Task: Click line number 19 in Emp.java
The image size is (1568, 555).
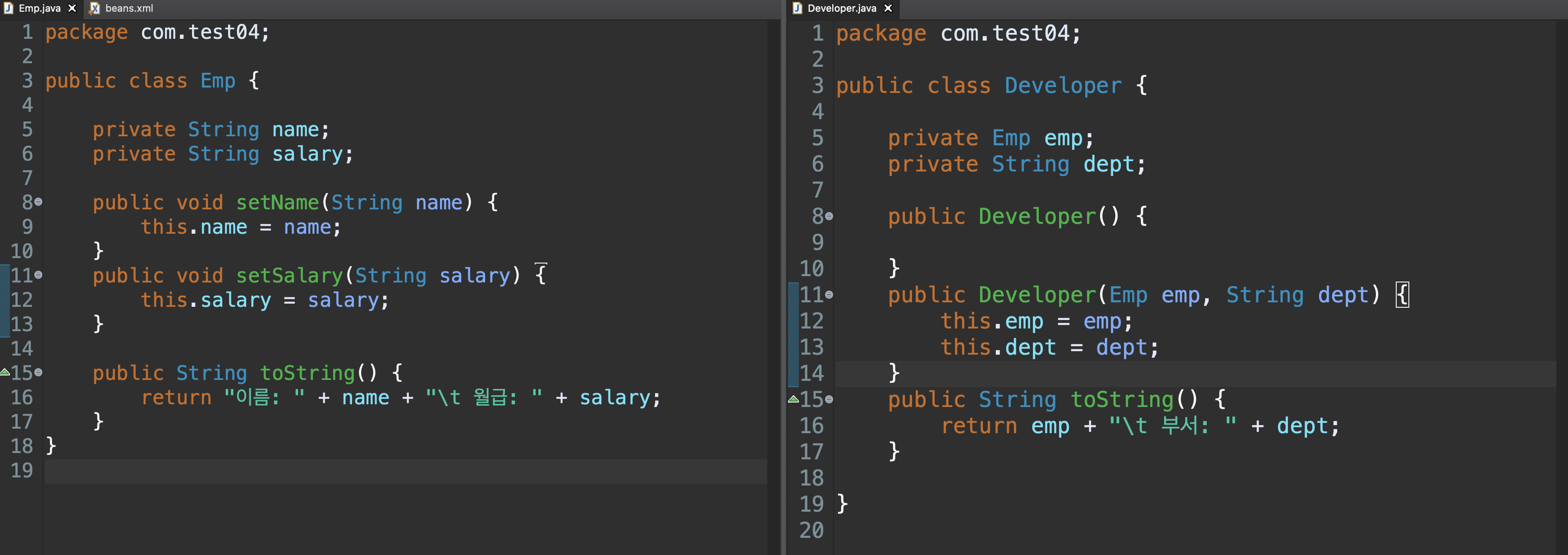Action: pyautogui.click(x=22, y=470)
